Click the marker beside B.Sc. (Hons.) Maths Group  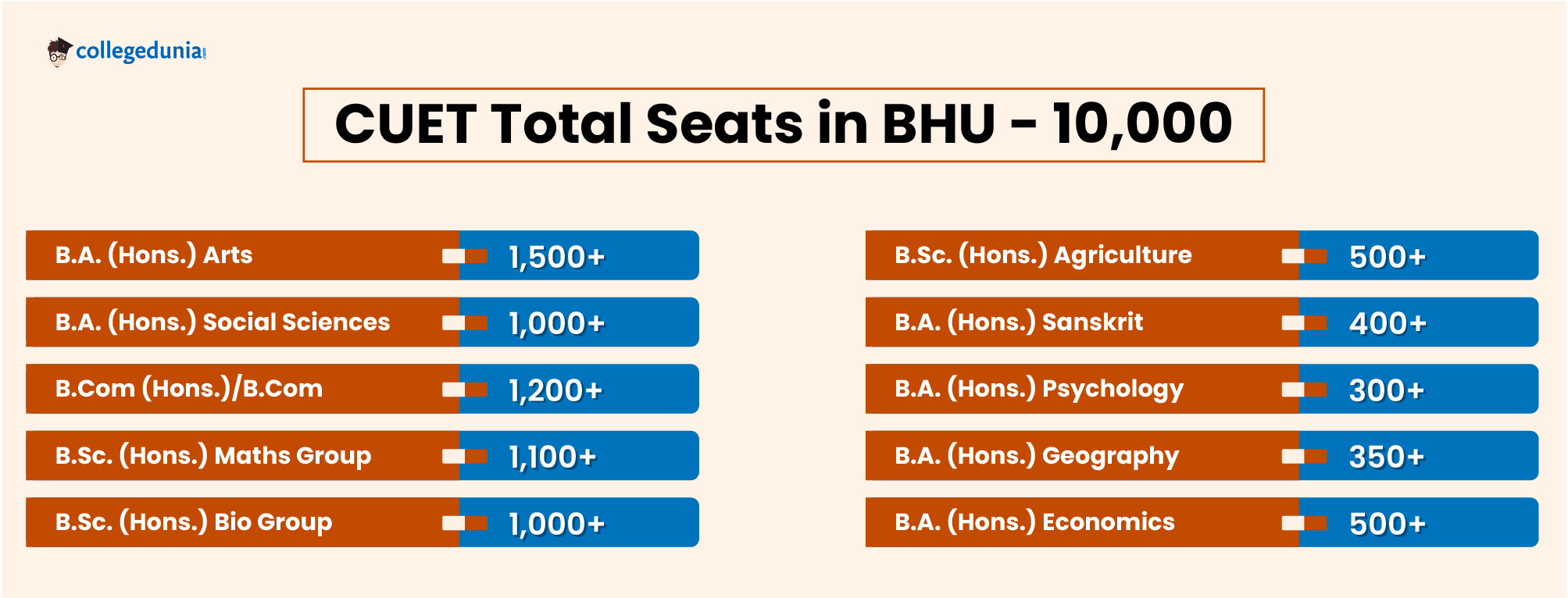(464, 456)
